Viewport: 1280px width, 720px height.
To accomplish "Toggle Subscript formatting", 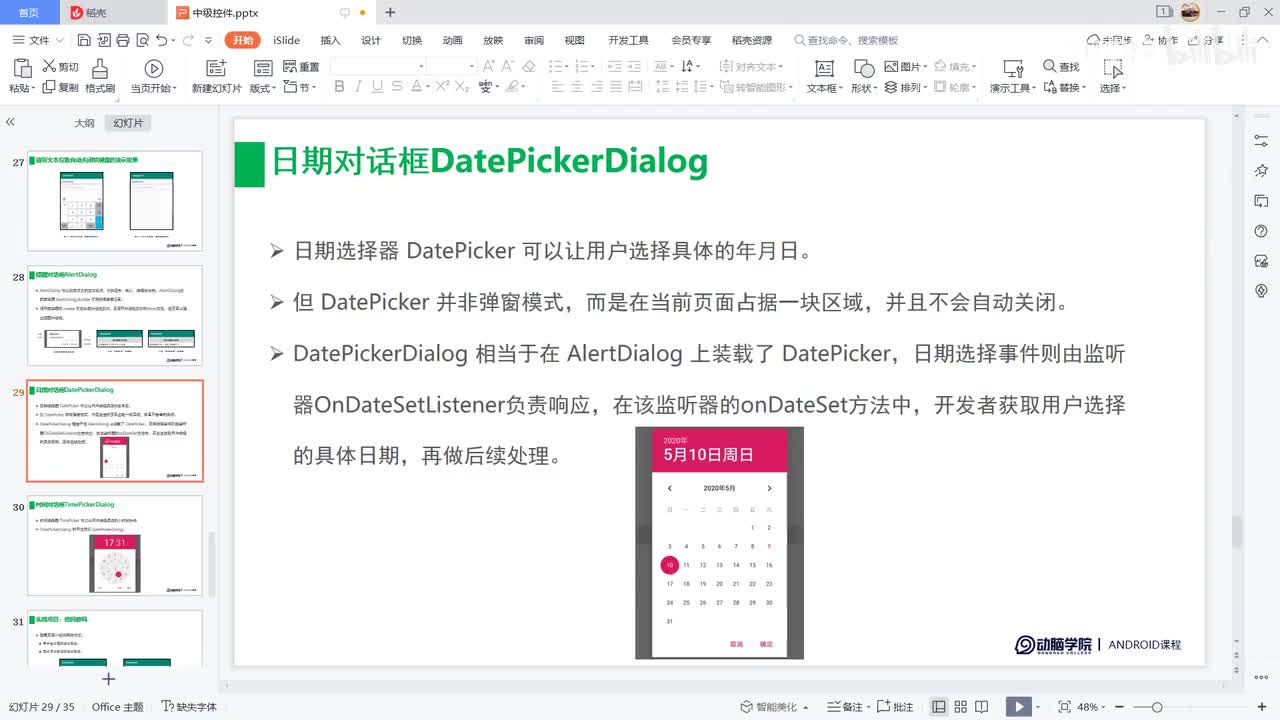I will (x=462, y=87).
